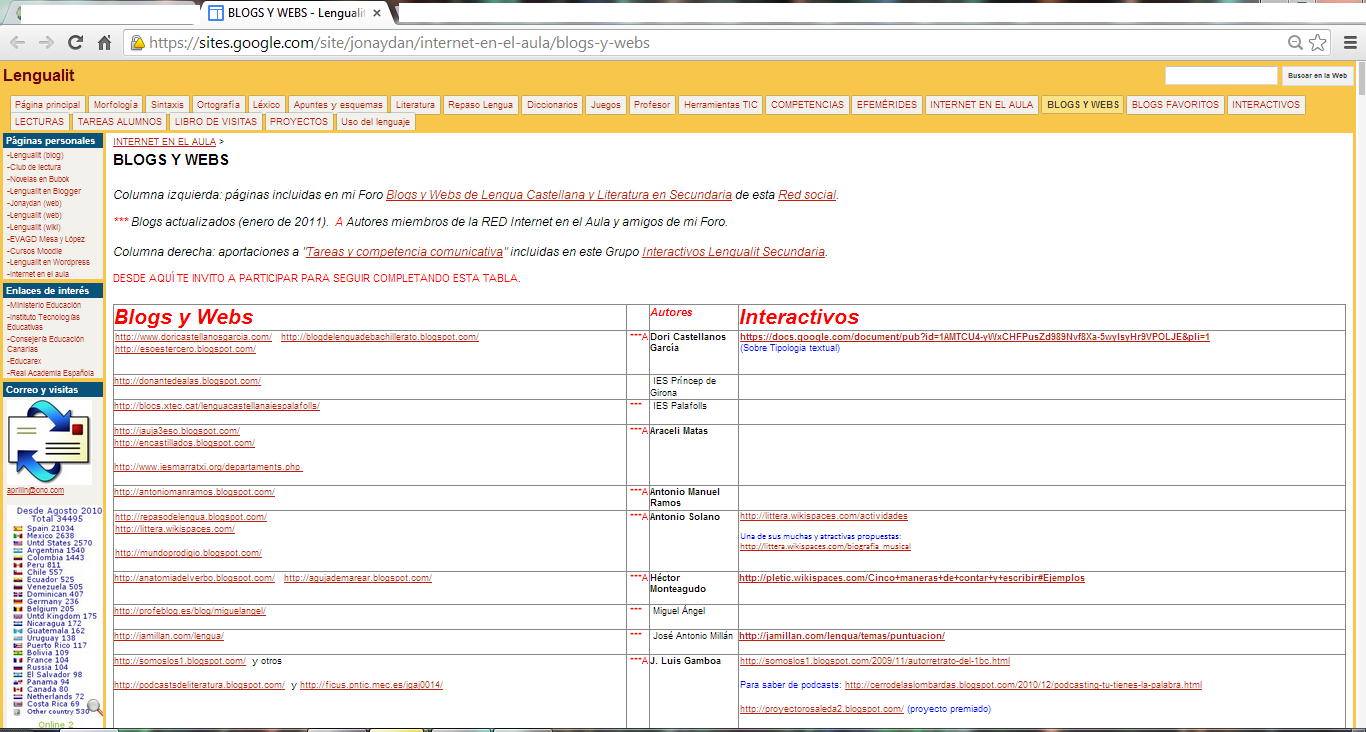Open the LIBRO DE VISITAS tab
This screenshot has width=1366, height=732.
pos(216,122)
